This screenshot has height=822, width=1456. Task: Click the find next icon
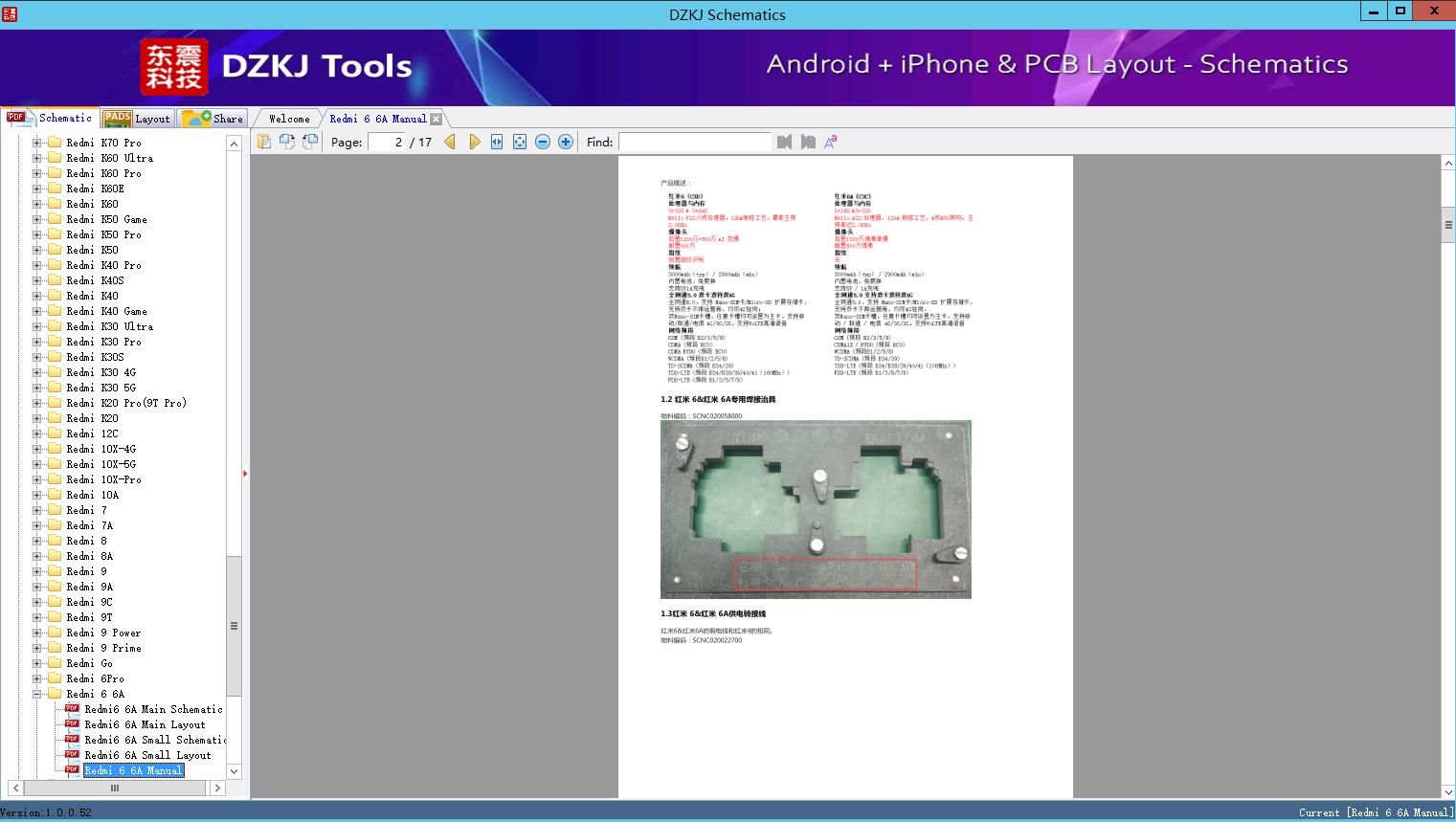(808, 142)
